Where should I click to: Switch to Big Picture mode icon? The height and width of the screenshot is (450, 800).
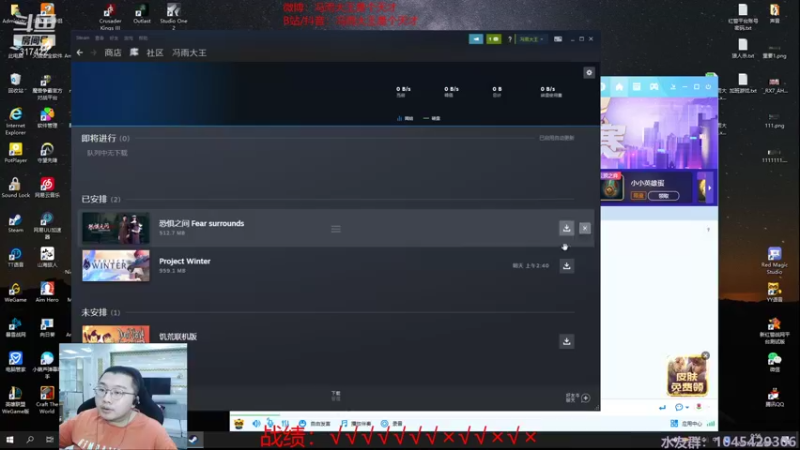[x=558, y=39]
